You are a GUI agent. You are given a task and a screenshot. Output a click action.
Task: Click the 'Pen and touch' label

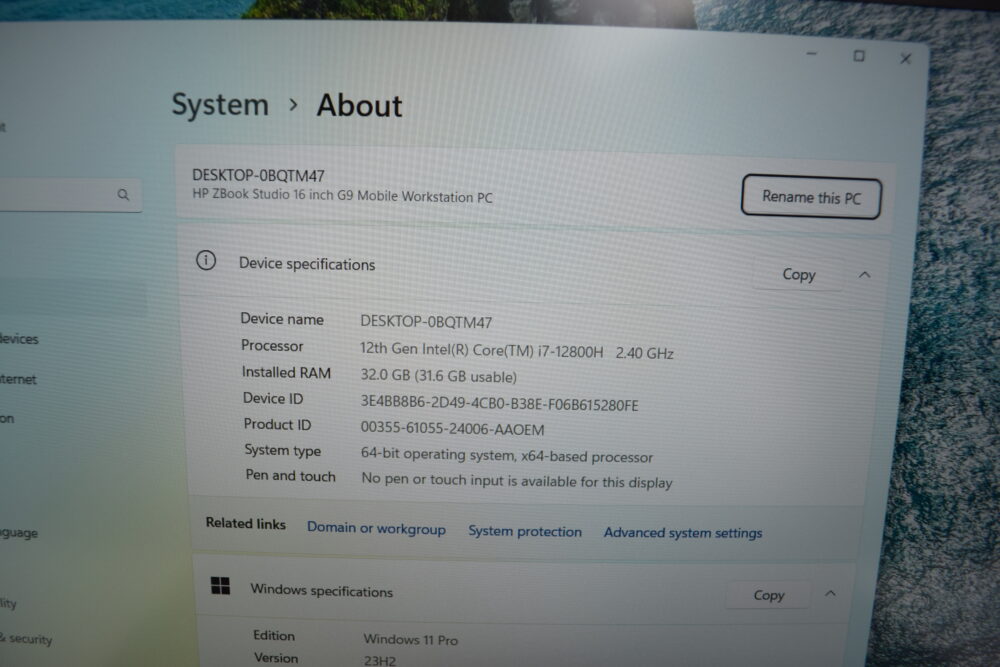pyautogui.click(x=290, y=476)
